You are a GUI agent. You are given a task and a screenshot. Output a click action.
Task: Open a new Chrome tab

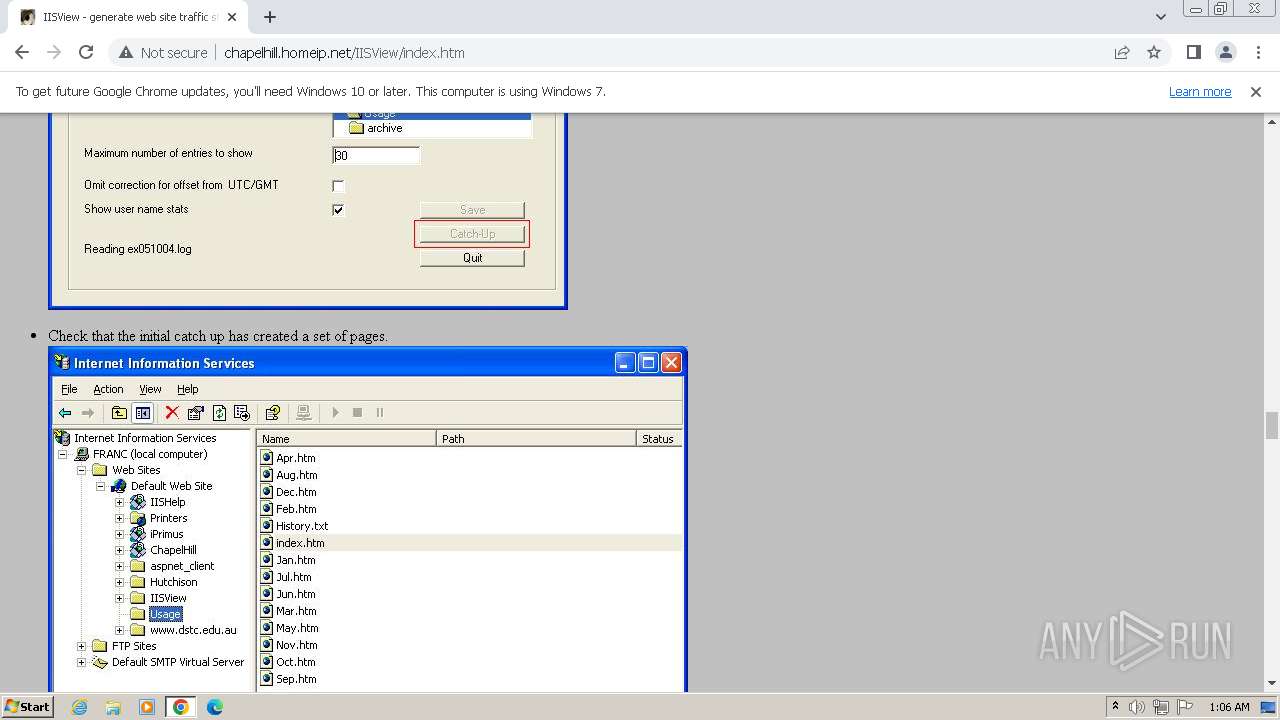tap(270, 17)
